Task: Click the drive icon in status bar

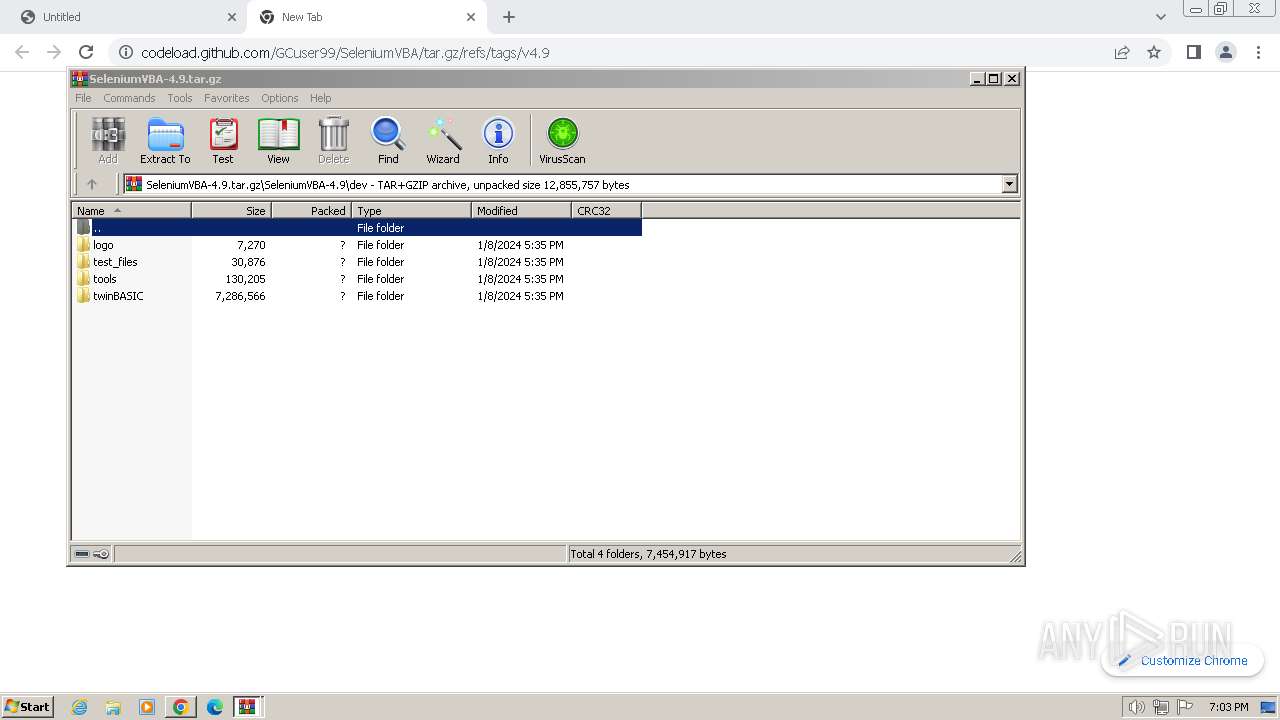Action: tap(82, 554)
